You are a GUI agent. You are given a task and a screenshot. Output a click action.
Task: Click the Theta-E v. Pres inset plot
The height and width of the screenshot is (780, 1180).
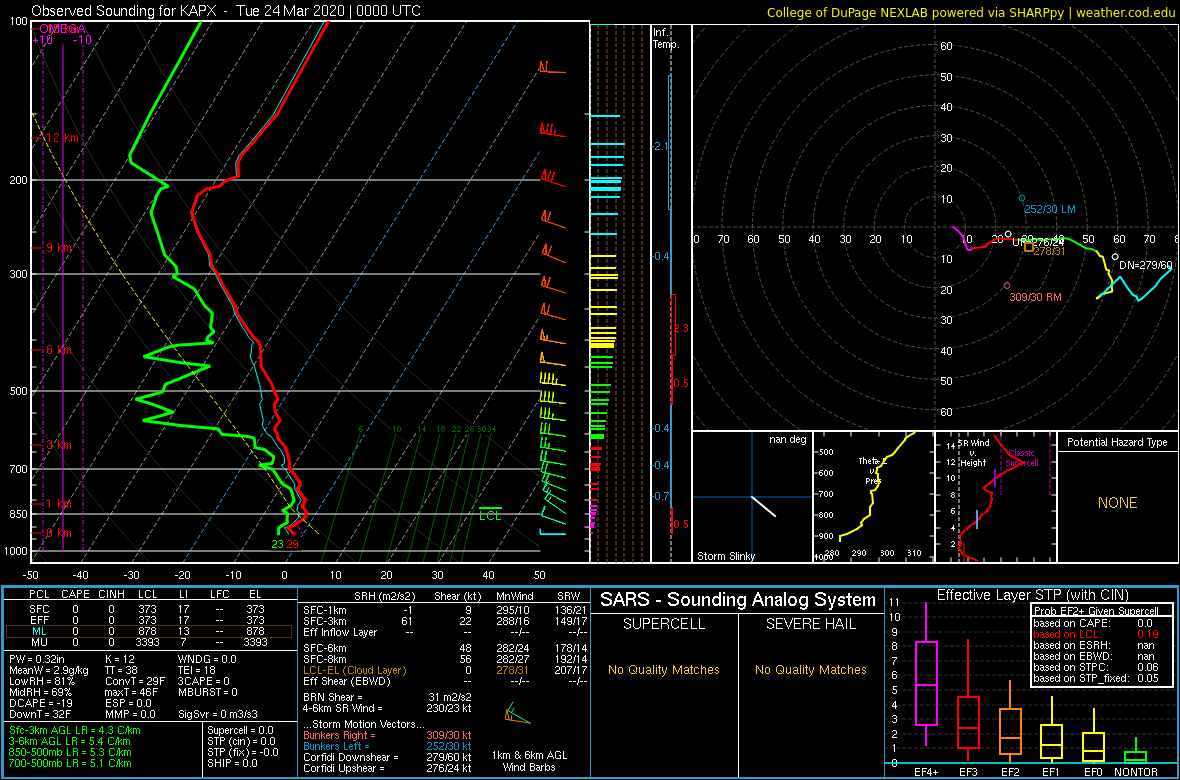click(x=874, y=497)
